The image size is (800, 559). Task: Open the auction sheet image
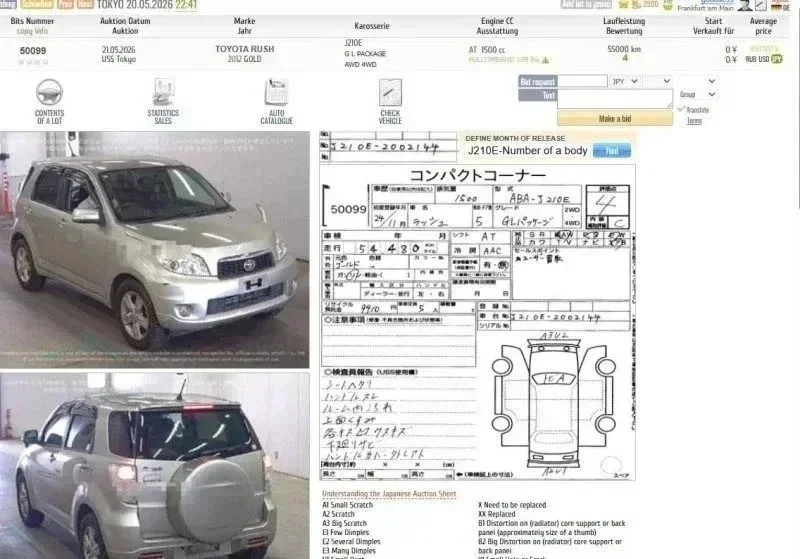point(478,322)
